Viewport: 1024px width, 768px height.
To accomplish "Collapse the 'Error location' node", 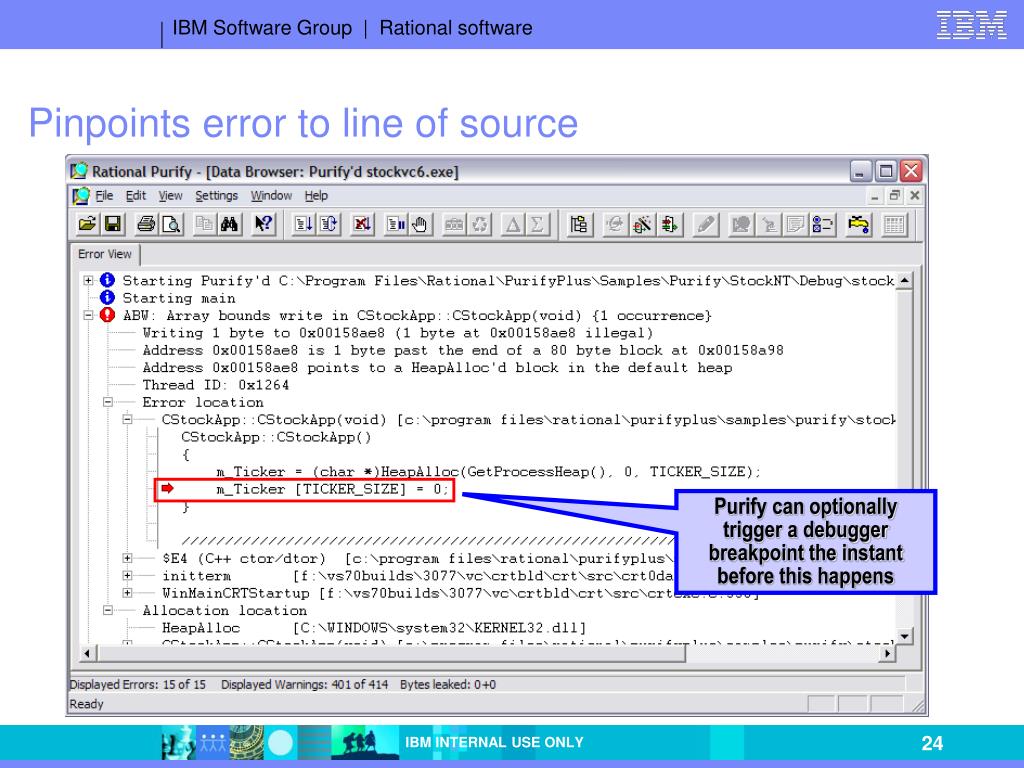I will point(108,402).
